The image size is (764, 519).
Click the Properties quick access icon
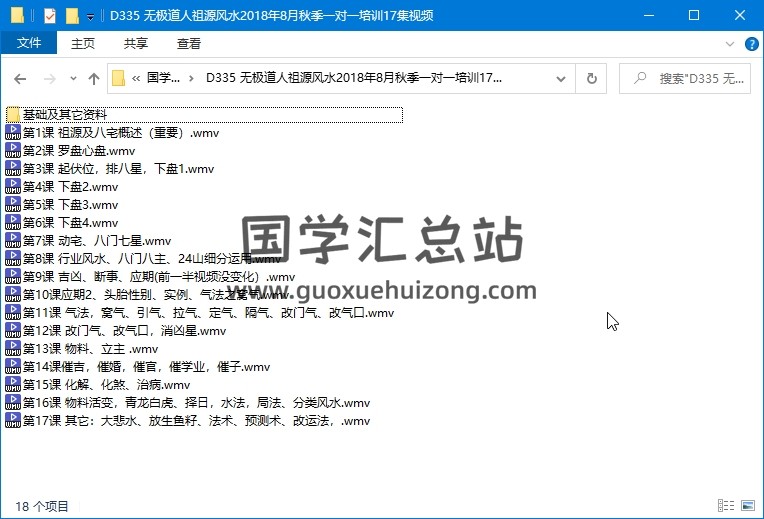coord(50,16)
